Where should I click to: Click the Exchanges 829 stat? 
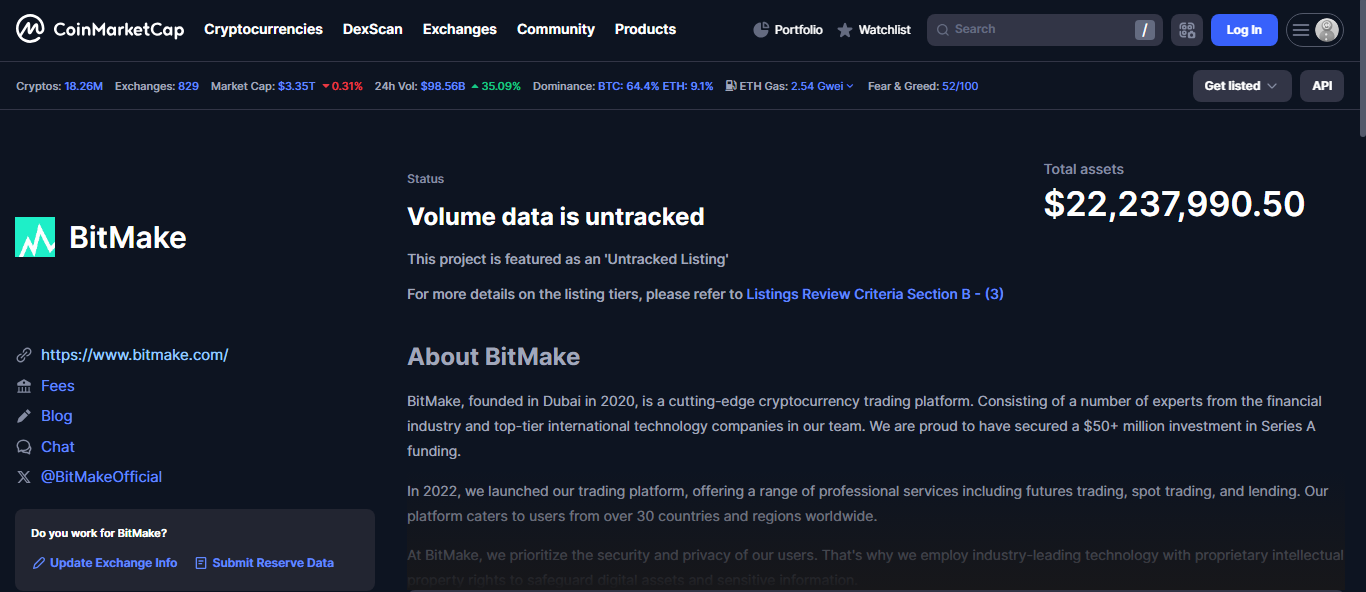pyautogui.click(x=157, y=86)
